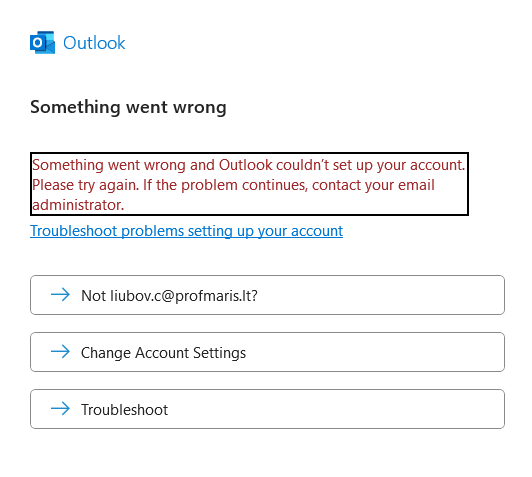Select the blue Outlook wordmark text
532x477 pixels.
[x=94, y=43]
